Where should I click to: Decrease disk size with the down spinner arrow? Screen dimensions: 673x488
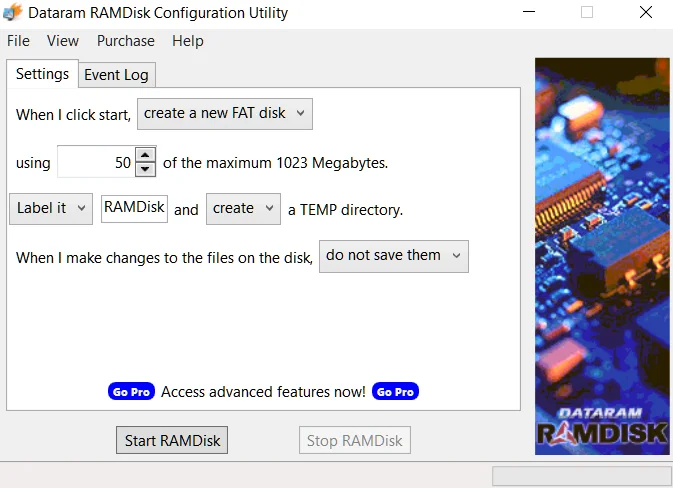pos(146,169)
